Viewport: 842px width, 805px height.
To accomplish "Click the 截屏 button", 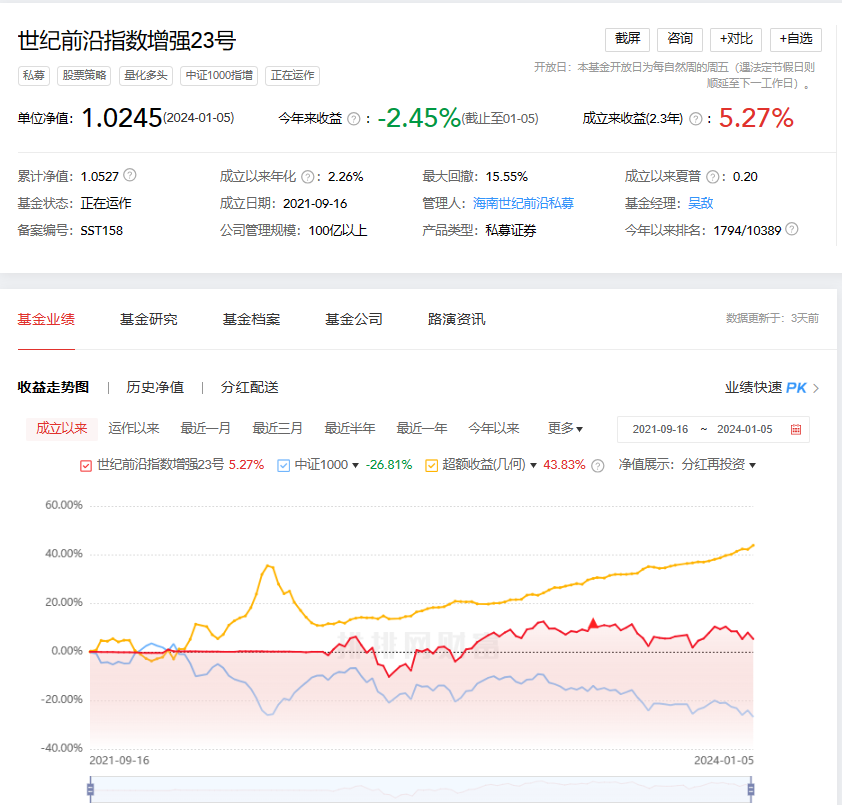I will point(627,39).
